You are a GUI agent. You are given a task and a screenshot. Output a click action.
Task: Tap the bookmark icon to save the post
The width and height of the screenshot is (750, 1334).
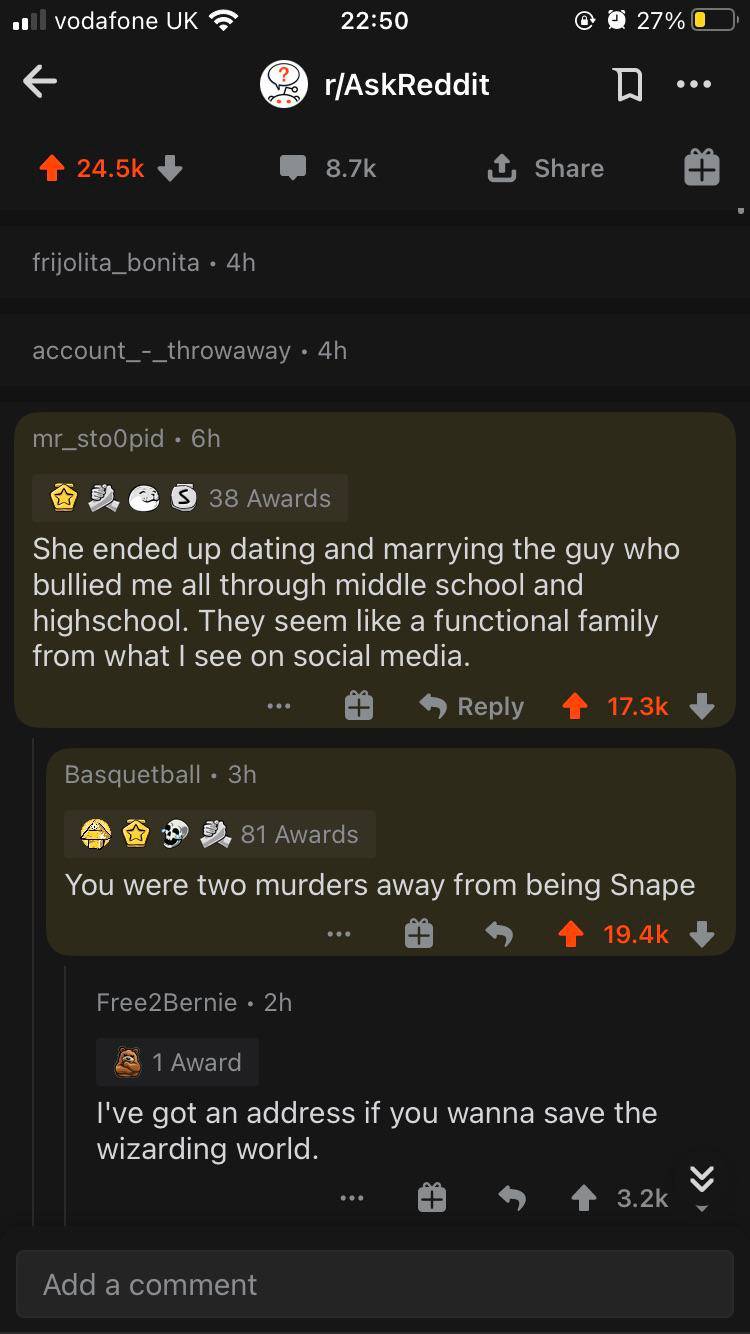[x=628, y=84]
